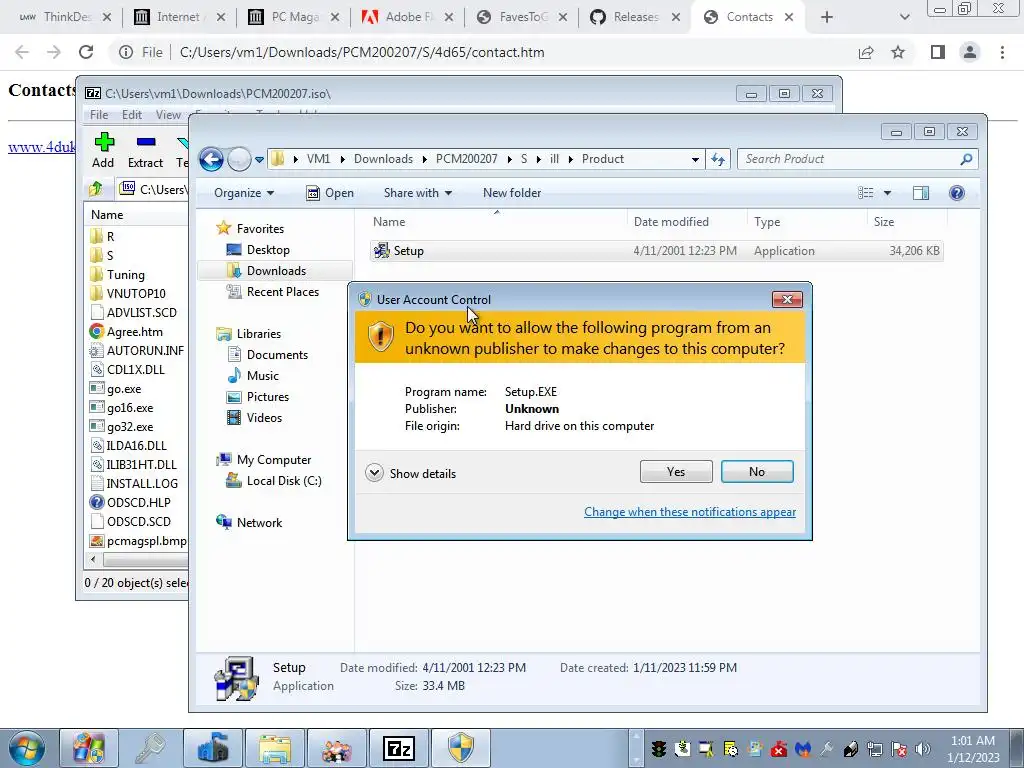Viewport: 1024px width, 768px height.
Task: Open Documents library in sidebar
Action: pyautogui.click(x=268, y=355)
